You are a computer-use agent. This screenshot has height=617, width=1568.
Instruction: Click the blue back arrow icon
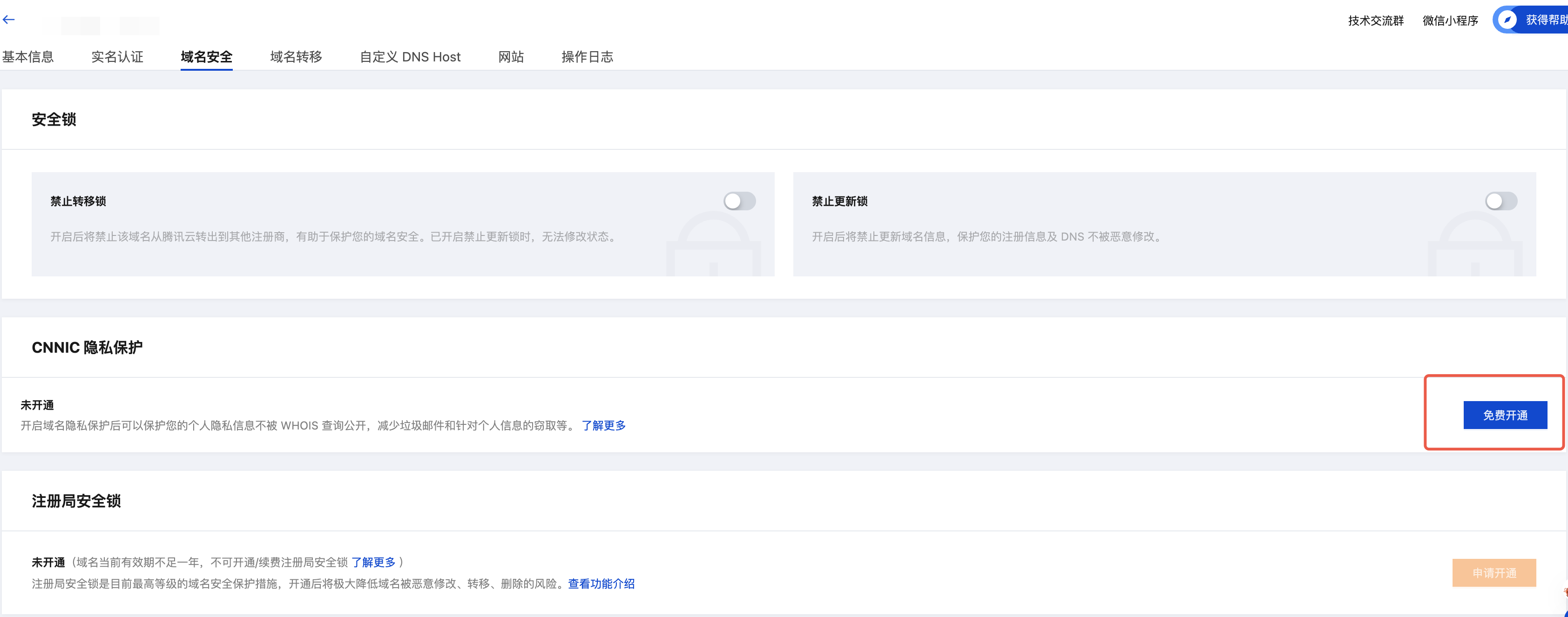(8, 20)
